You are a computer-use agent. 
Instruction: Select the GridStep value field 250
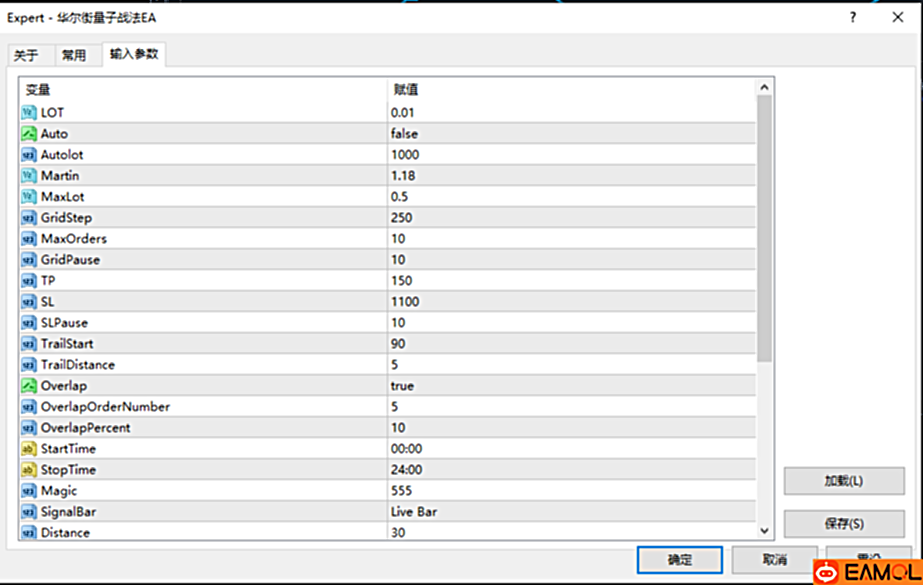[572, 218]
